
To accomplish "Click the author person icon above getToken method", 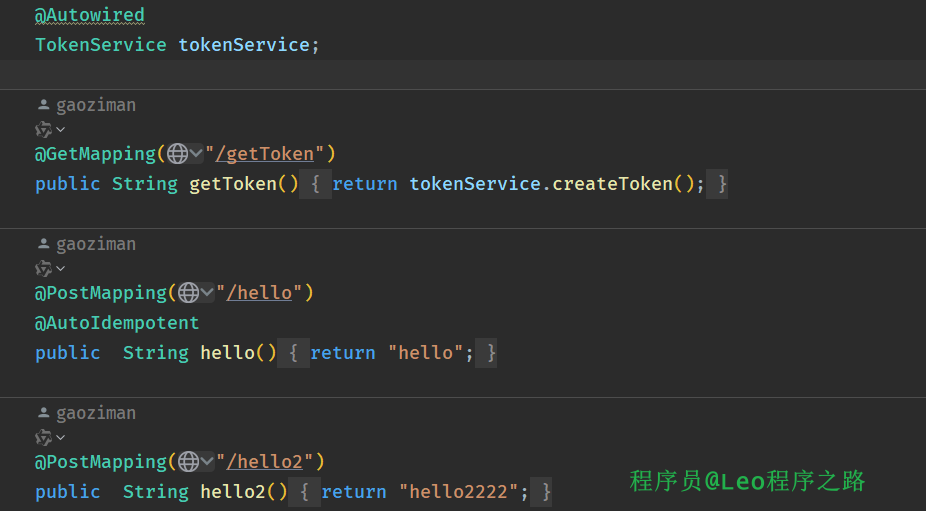I will click(43, 105).
